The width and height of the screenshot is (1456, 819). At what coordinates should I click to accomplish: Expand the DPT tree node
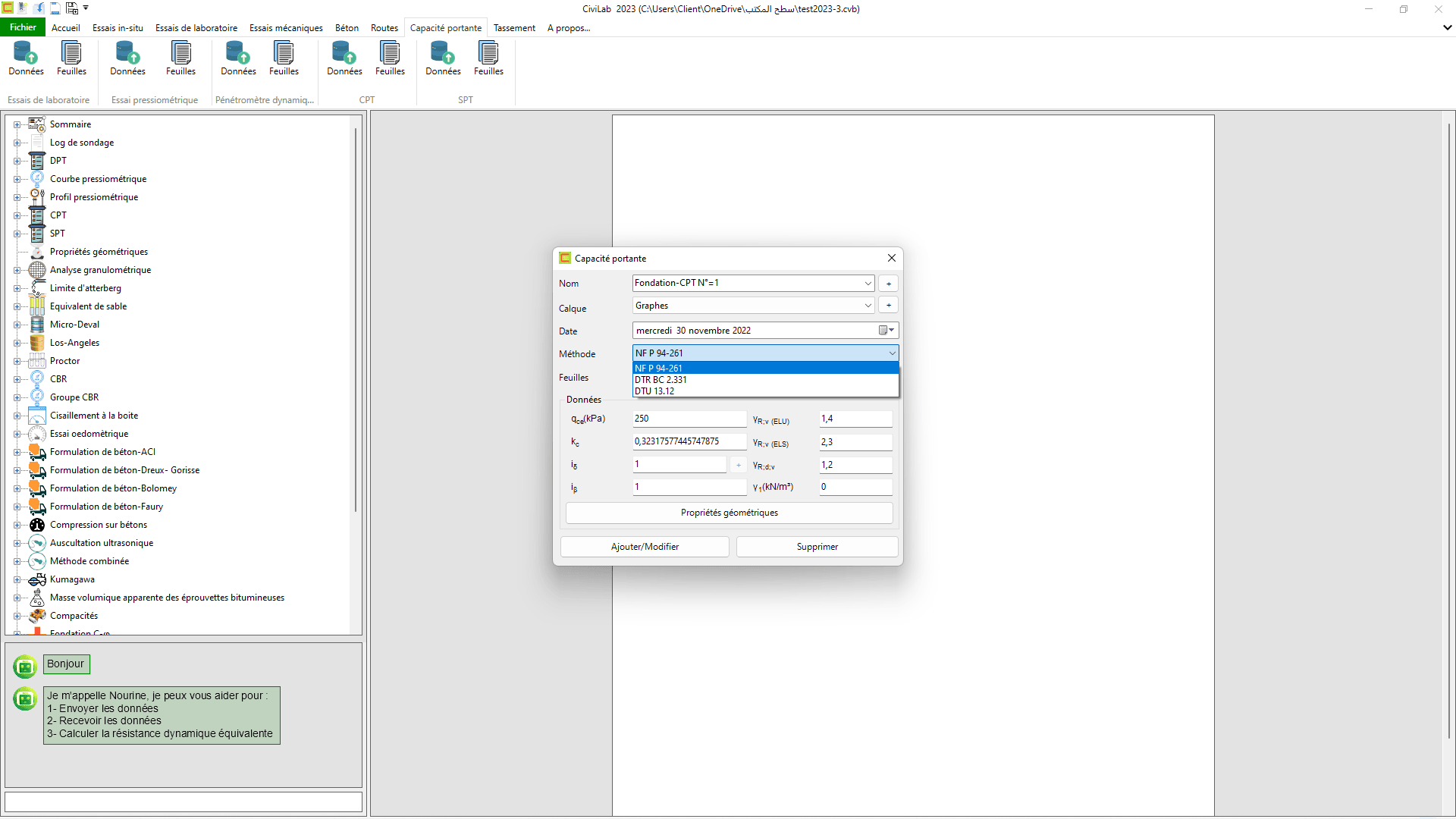(x=17, y=161)
